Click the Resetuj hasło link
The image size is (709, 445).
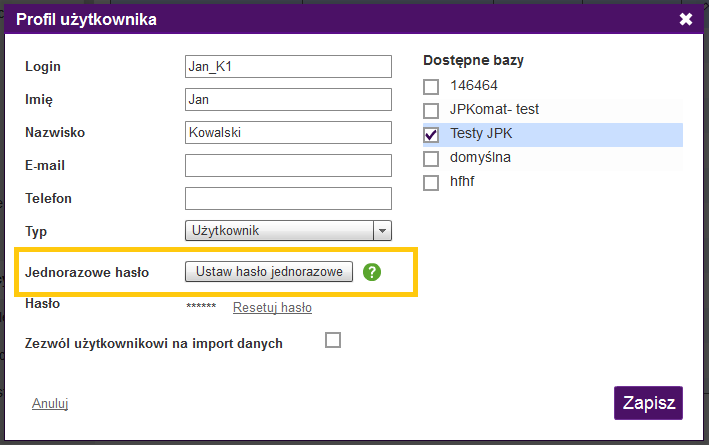coord(272,308)
